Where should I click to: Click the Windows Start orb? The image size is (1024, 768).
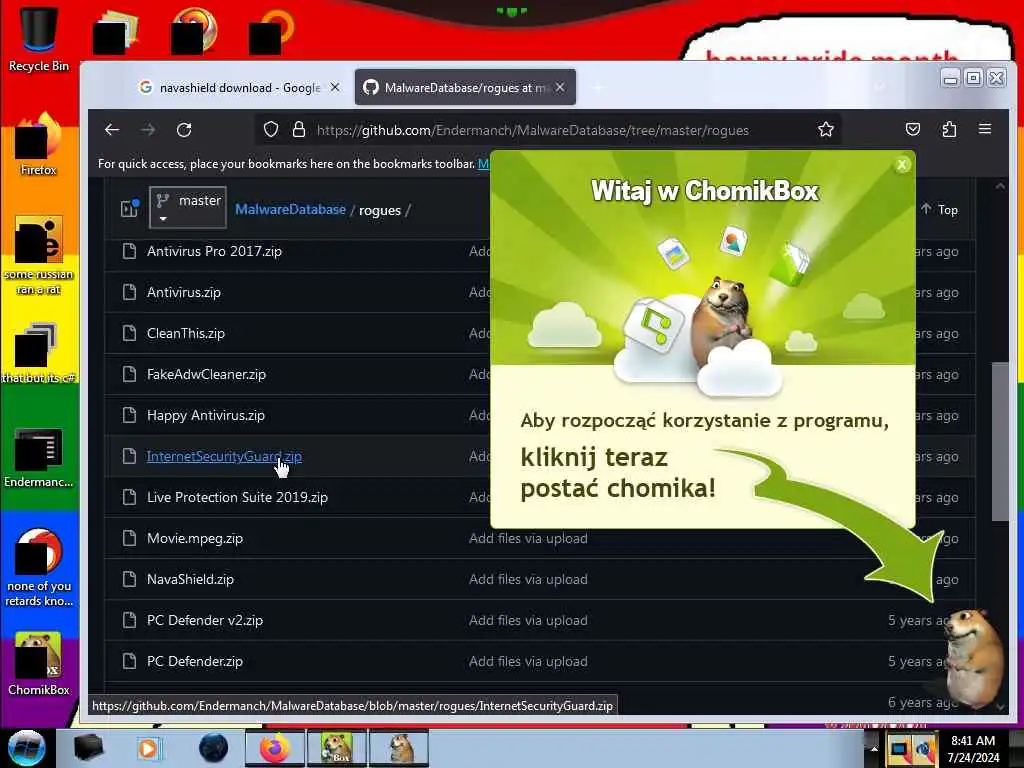[x=27, y=748]
